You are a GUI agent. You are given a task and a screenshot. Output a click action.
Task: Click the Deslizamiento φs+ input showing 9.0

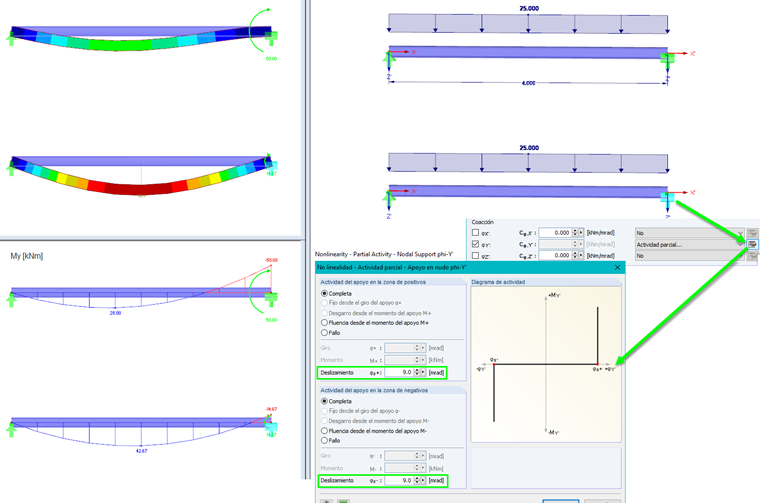399,373
